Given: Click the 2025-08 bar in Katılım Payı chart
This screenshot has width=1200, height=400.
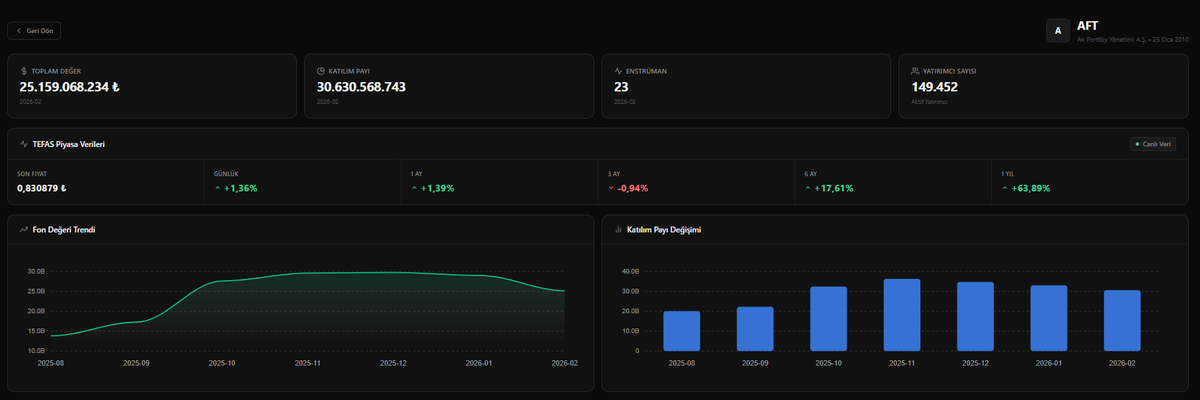Looking at the screenshot, I should click(682, 331).
